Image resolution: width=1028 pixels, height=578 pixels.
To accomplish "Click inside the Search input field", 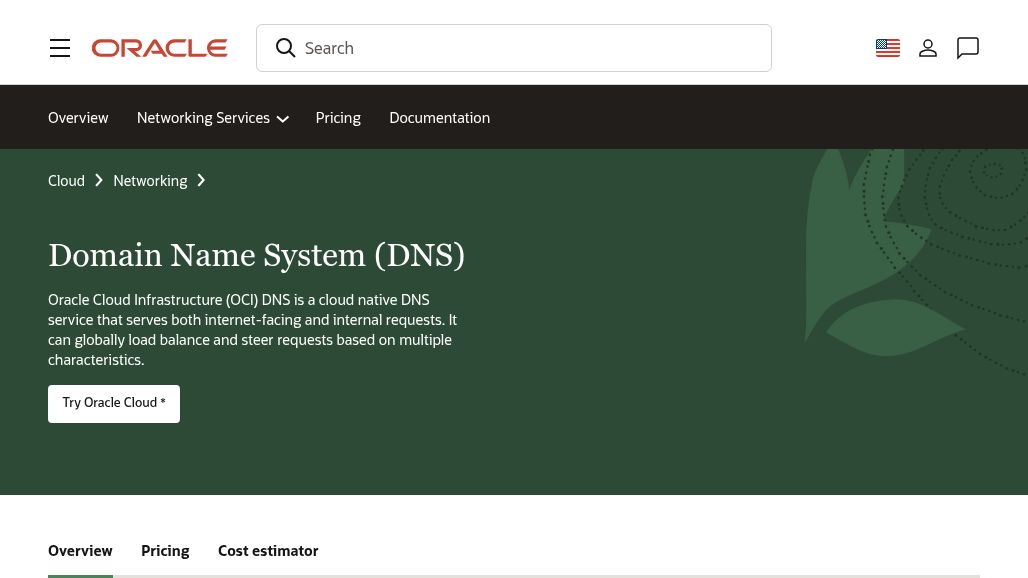I will (514, 48).
